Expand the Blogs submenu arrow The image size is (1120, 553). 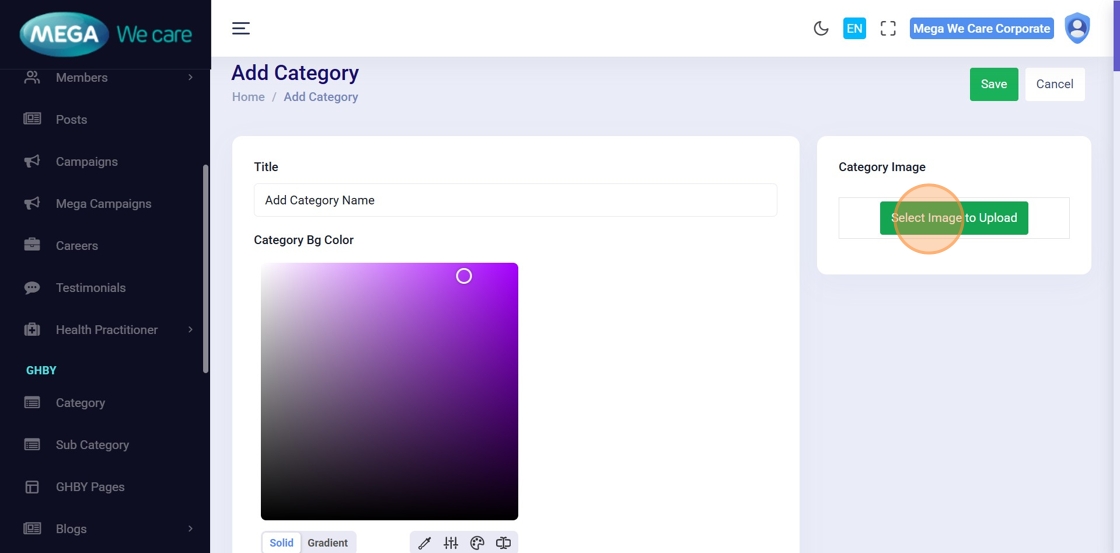190,528
